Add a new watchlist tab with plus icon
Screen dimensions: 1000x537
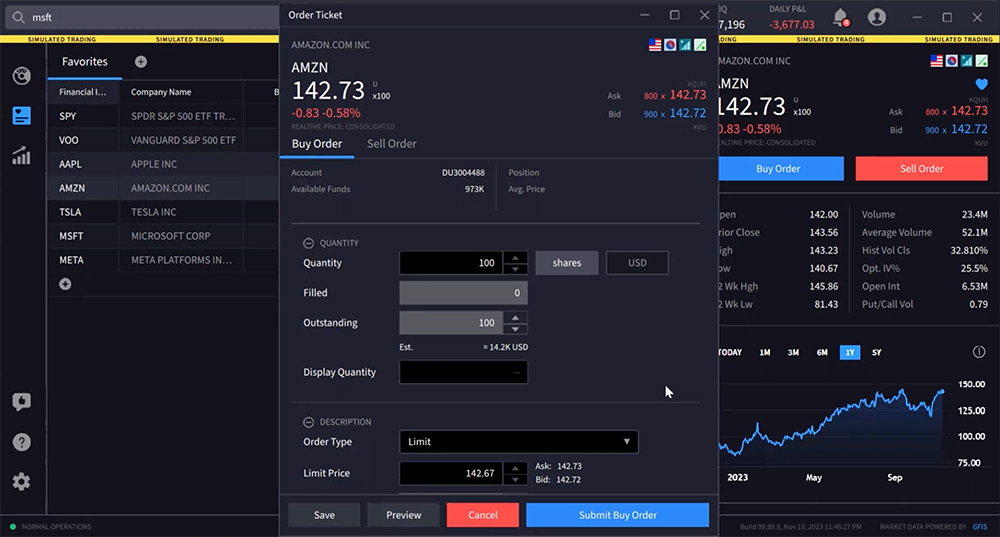(x=141, y=62)
